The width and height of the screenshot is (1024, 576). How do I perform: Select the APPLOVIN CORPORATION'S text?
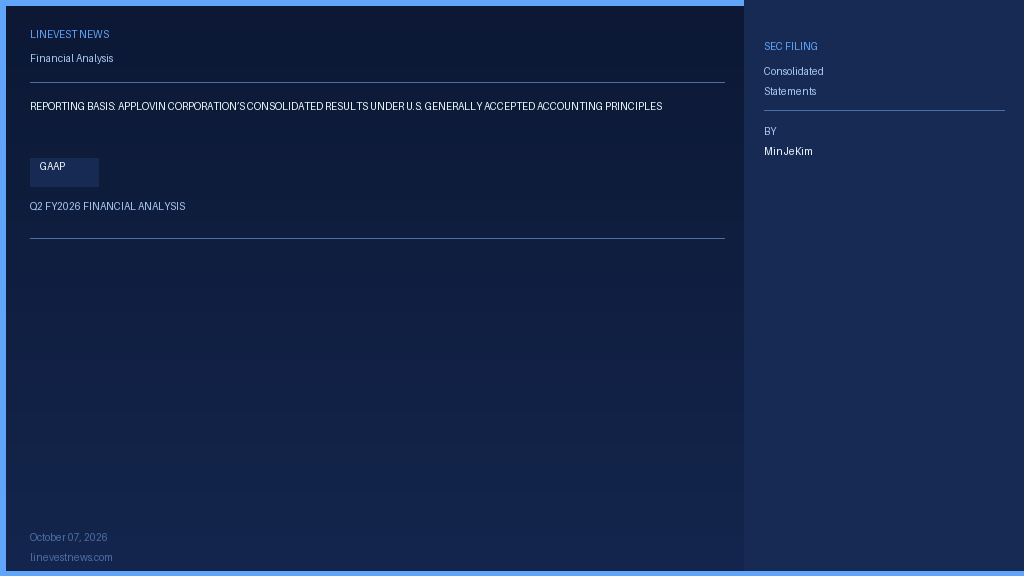[x=182, y=106]
